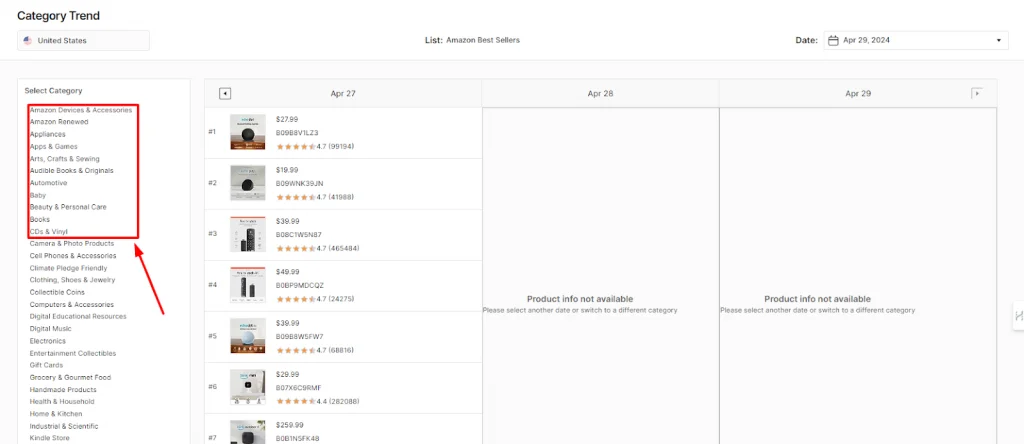Select the Audible Books & Originals category

[71, 171]
